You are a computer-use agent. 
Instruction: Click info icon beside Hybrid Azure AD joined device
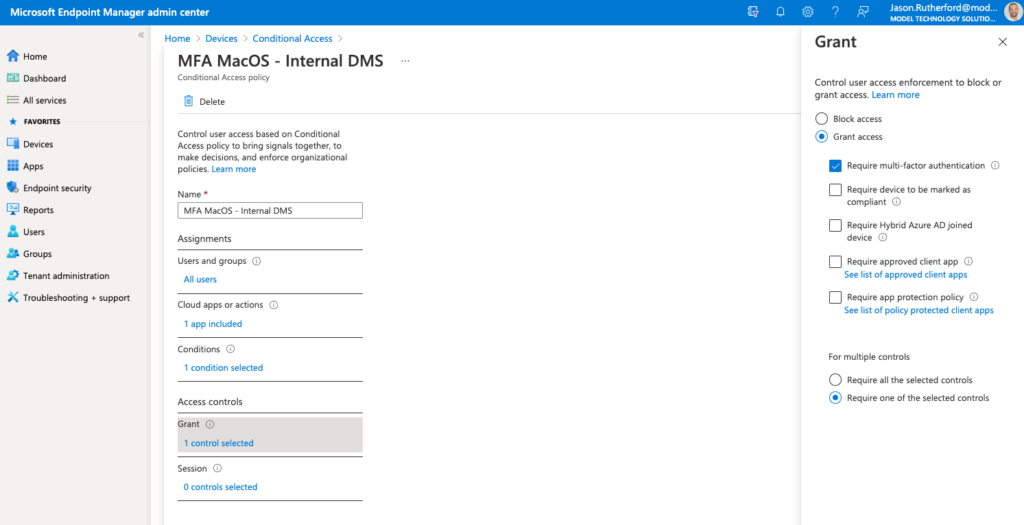tap(882, 238)
